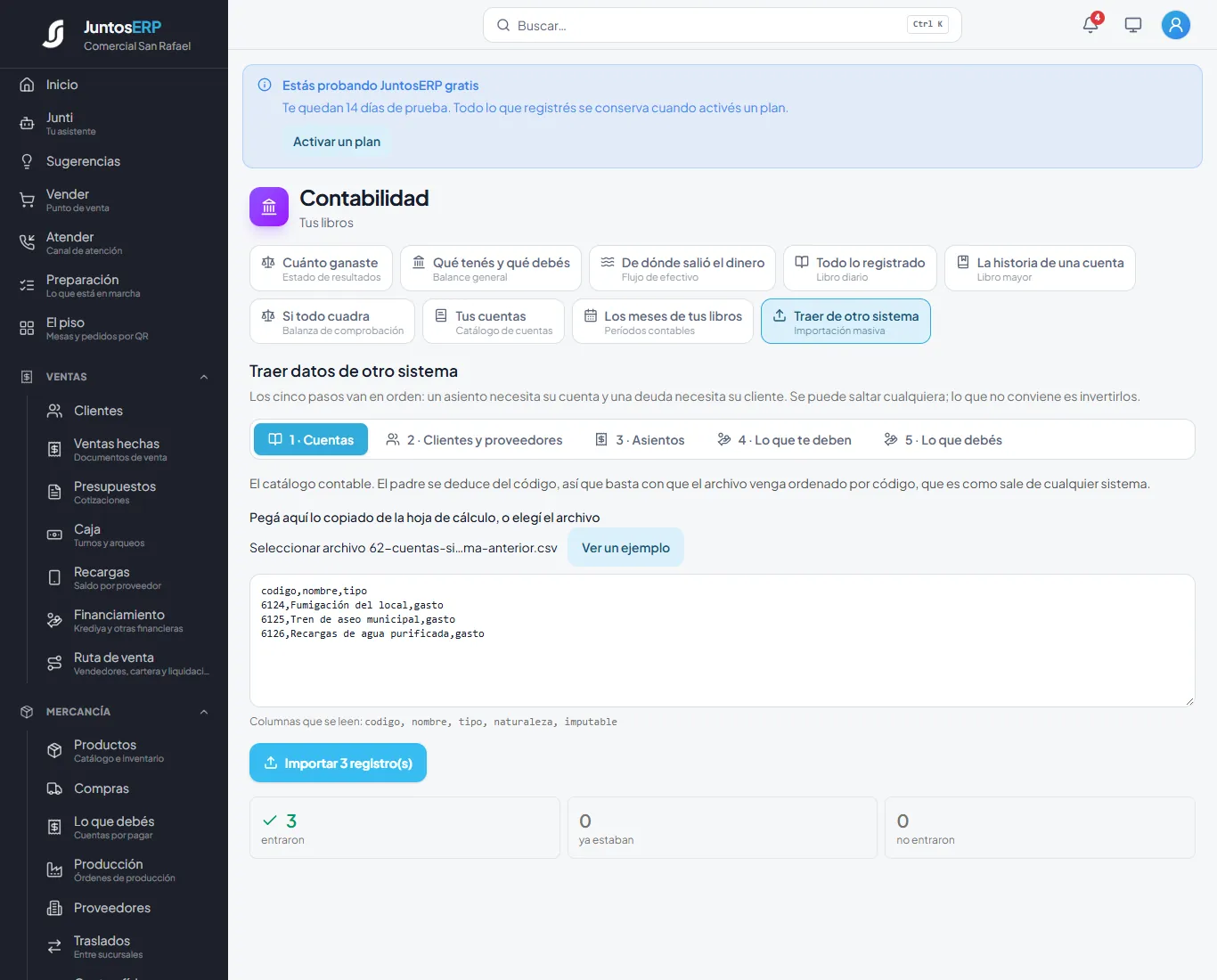Switch to 3 · Asientos step

point(640,439)
